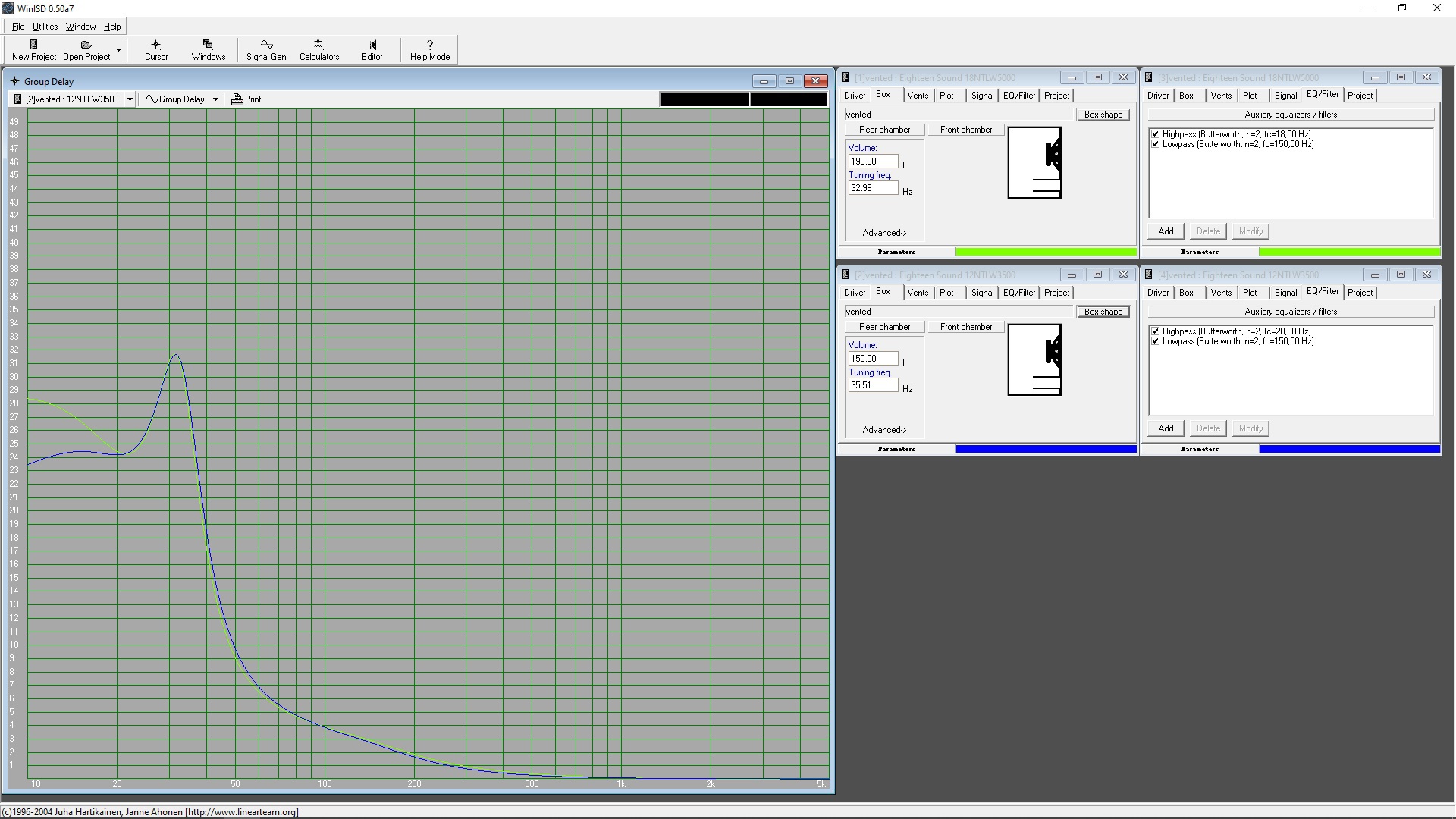The image size is (1456, 819).
Task: Expand the Open Project recent files arrow
Action: click(x=118, y=51)
